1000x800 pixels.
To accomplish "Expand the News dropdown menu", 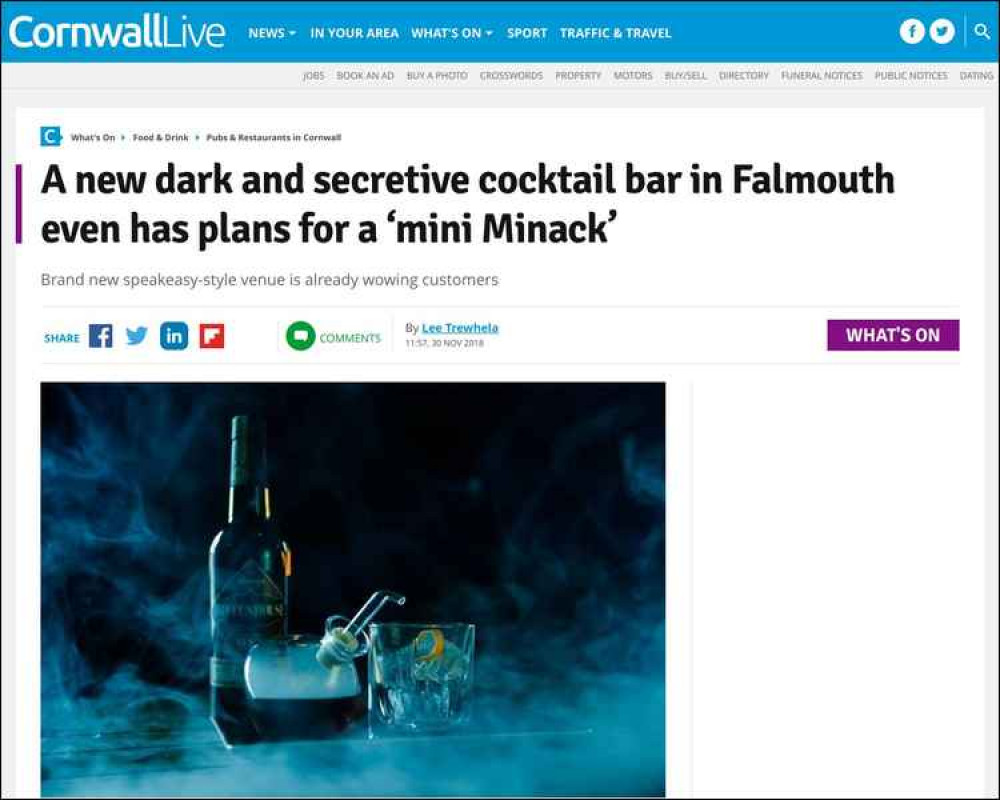I will point(272,33).
